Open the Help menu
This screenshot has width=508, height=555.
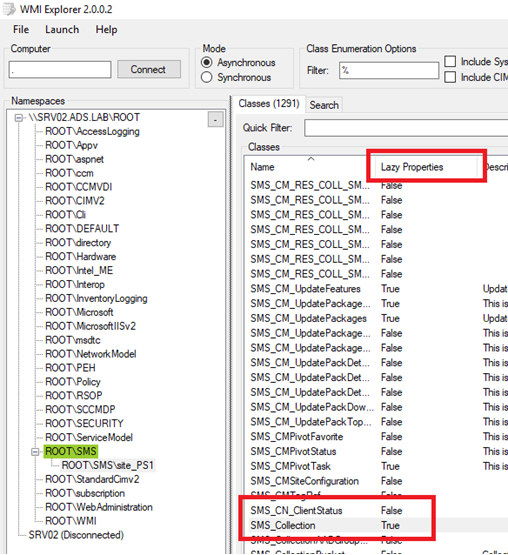[106, 29]
